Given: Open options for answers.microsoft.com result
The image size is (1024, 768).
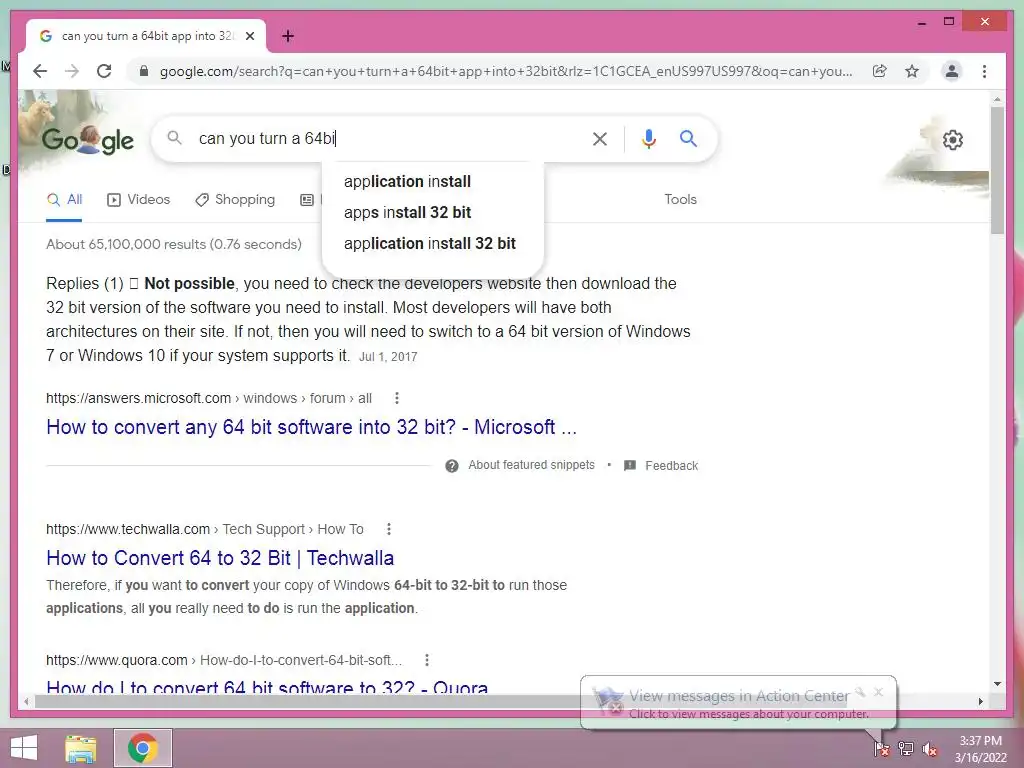Looking at the screenshot, I should click(x=396, y=398).
